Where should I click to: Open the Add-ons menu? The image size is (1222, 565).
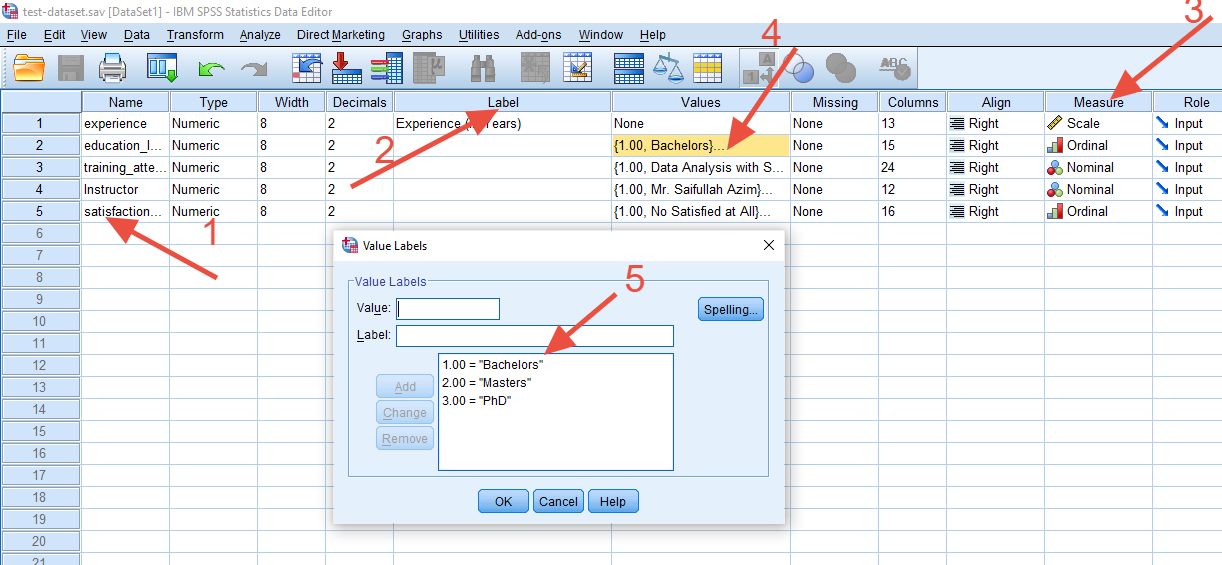[x=539, y=34]
